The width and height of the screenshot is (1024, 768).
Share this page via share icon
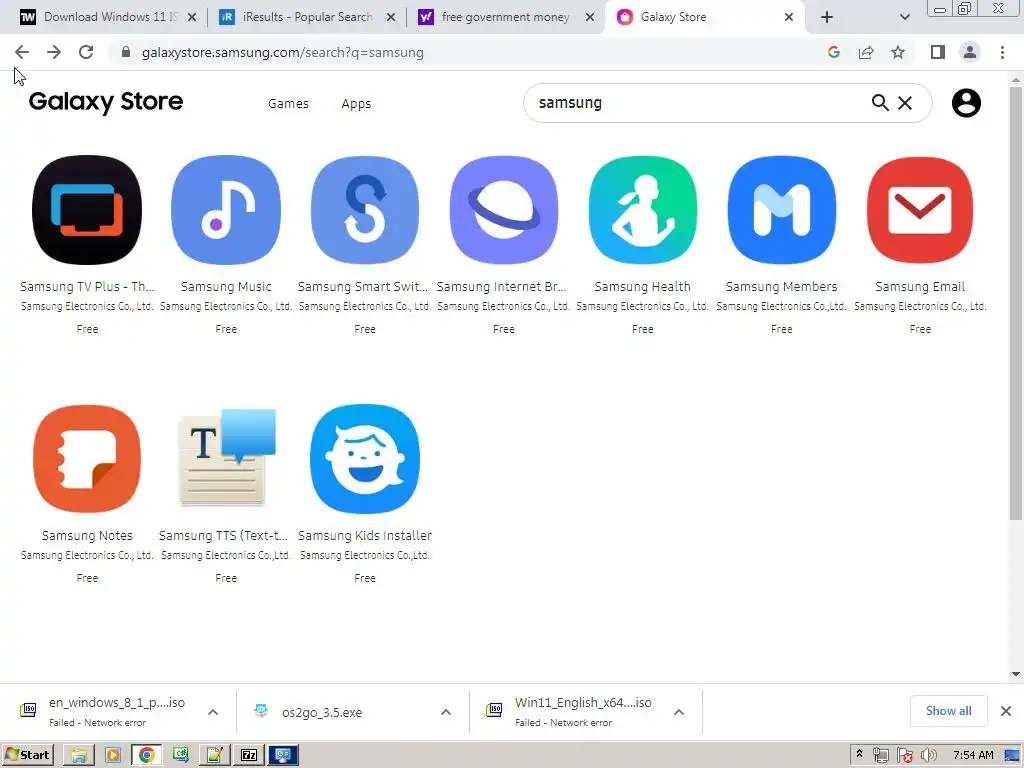coord(866,52)
